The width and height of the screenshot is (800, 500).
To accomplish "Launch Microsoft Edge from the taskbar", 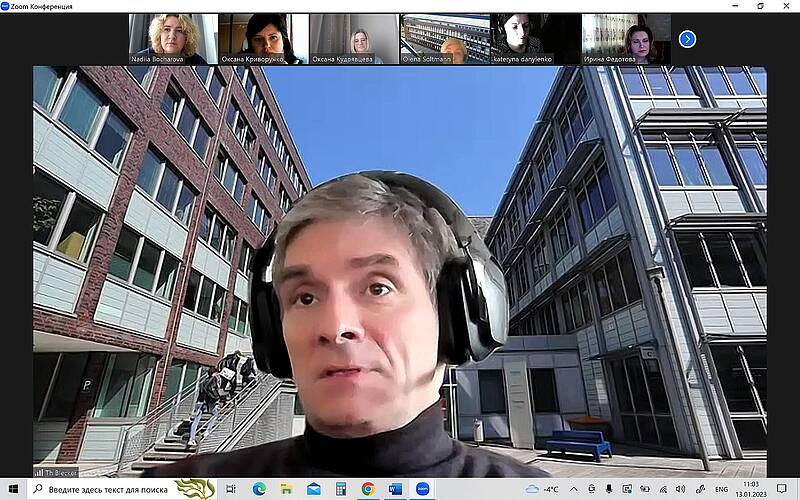I will coord(260,489).
